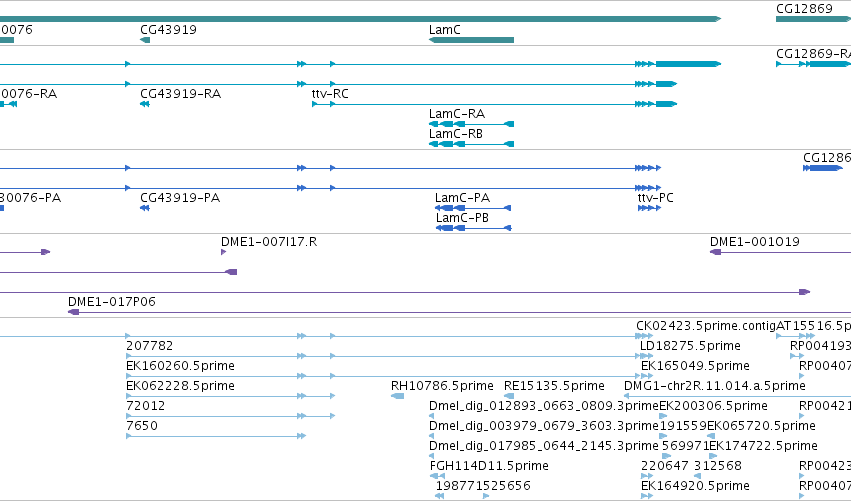Select EST EK062228.5prime
This screenshot has height=501, width=851.
click(x=180, y=386)
